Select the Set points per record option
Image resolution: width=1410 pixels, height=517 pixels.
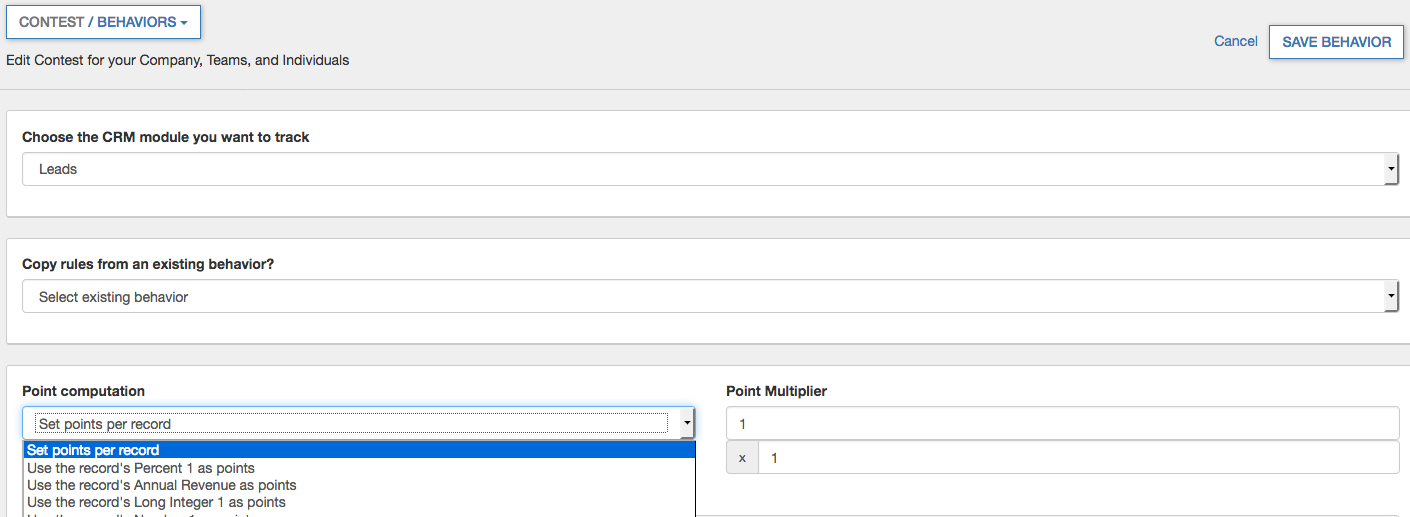[x=93, y=450]
